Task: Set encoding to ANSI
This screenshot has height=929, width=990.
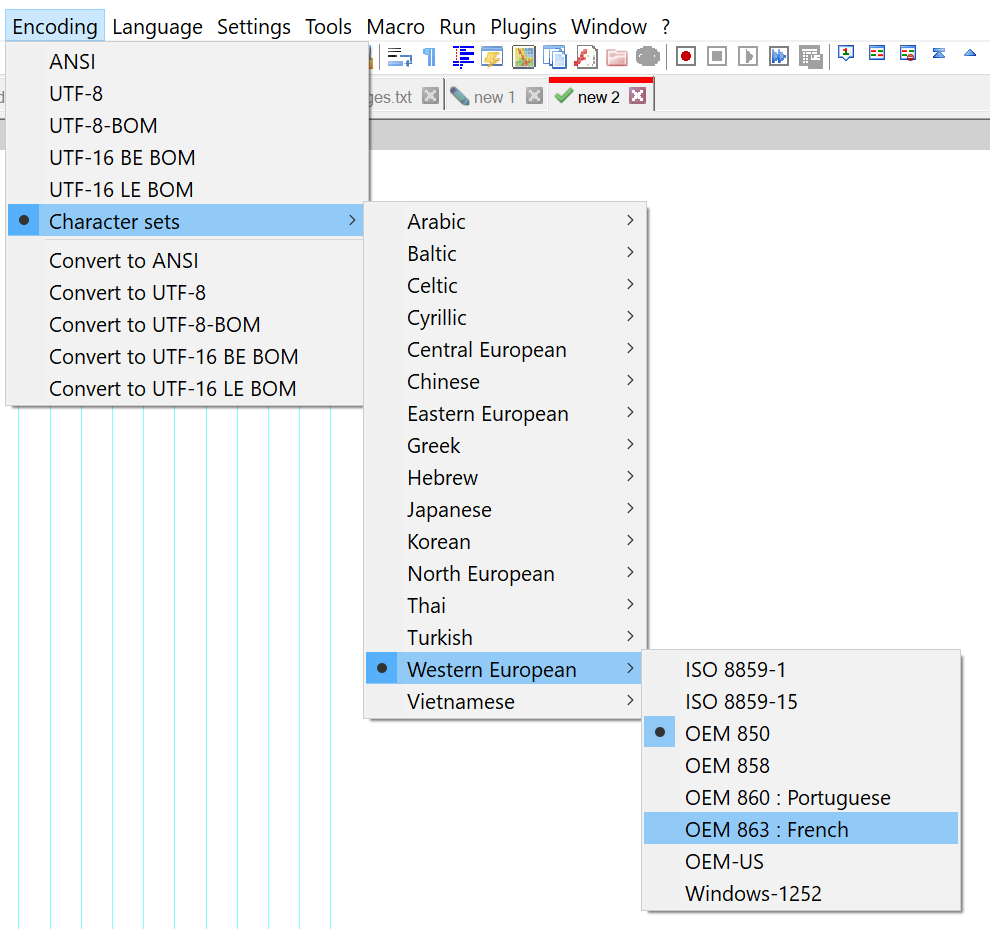Action: [x=187, y=62]
